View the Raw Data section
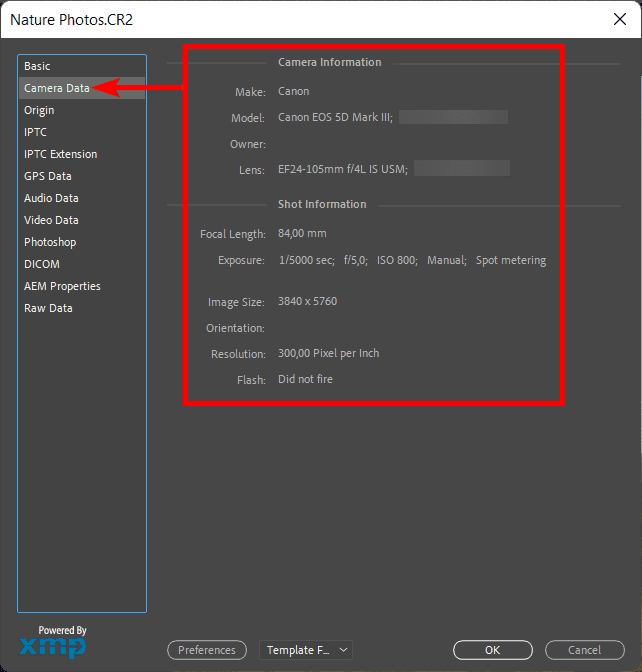 click(x=48, y=308)
